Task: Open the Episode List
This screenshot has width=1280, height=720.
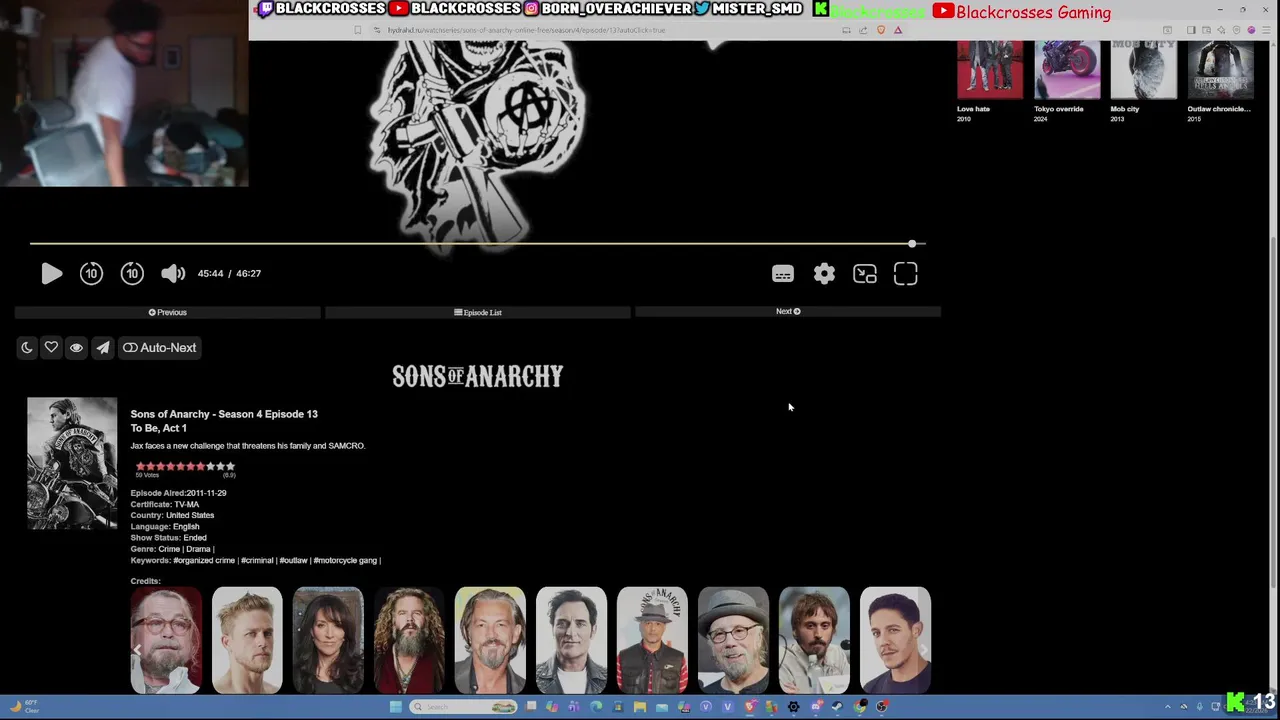Action: pyautogui.click(x=478, y=312)
